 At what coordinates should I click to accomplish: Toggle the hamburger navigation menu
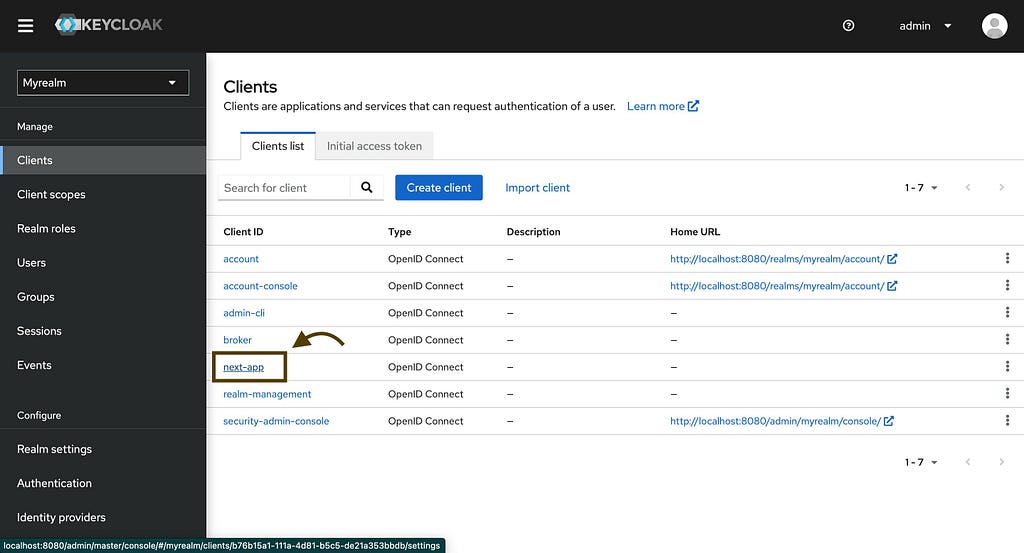(26, 26)
